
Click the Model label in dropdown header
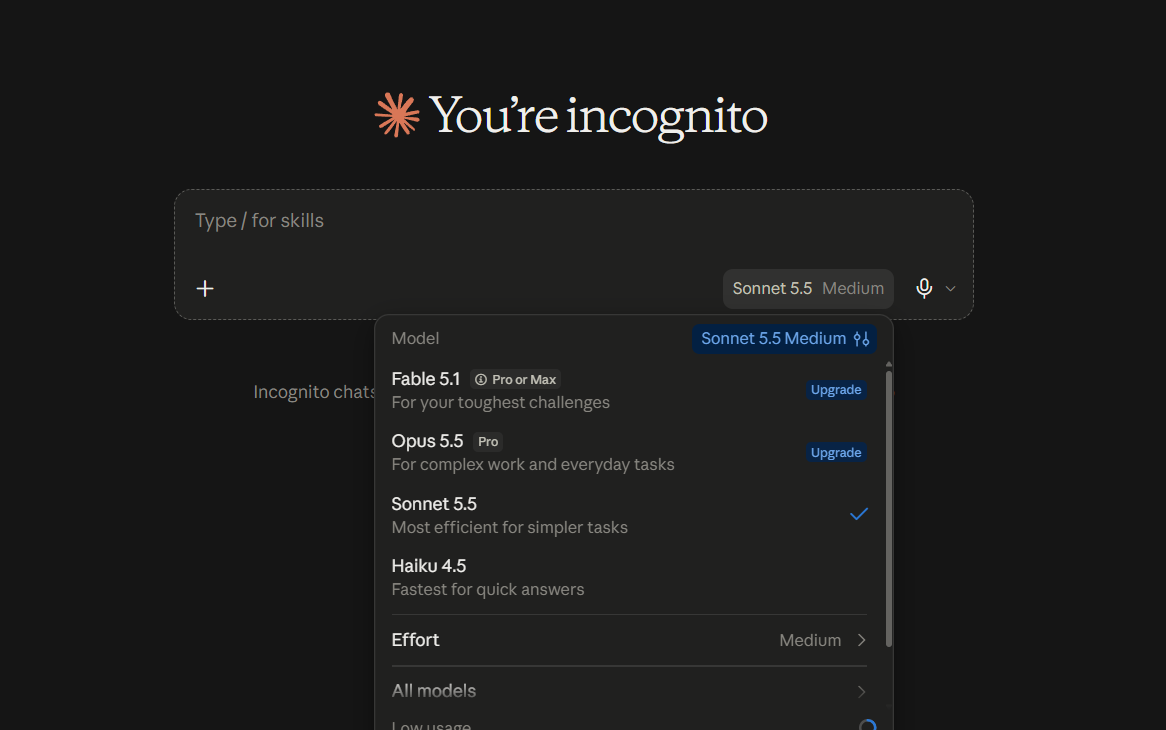[415, 338]
